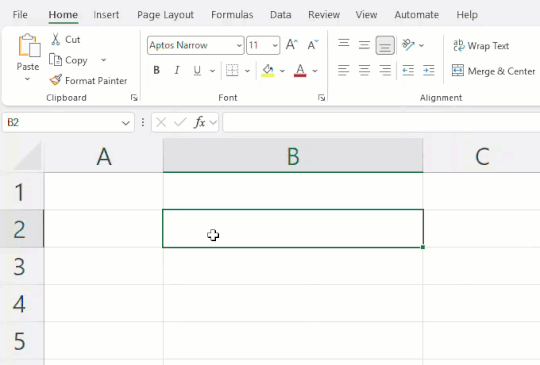This screenshot has height=365, width=540.
Task: Center text horizontally
Action: 364,70
